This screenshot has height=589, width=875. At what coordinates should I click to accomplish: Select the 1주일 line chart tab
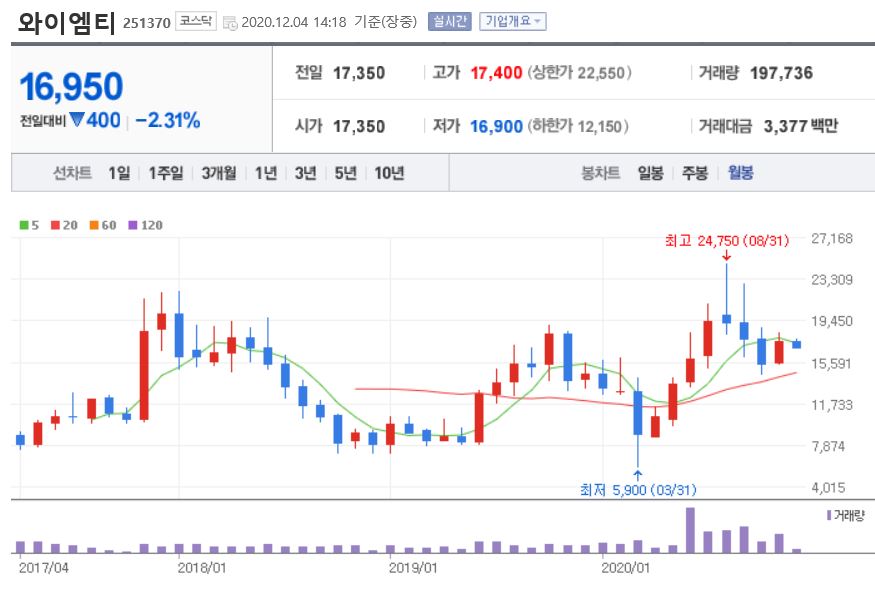coord(166,173)
